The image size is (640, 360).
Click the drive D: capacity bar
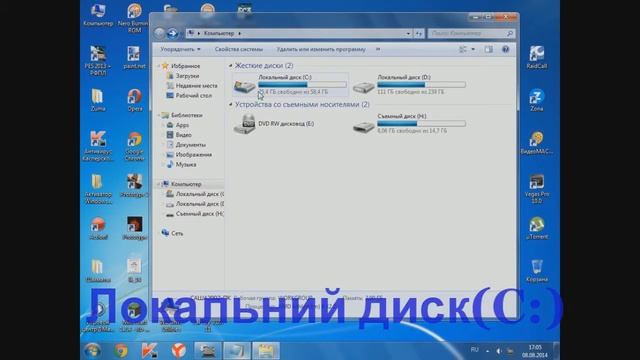click(421, 84)
